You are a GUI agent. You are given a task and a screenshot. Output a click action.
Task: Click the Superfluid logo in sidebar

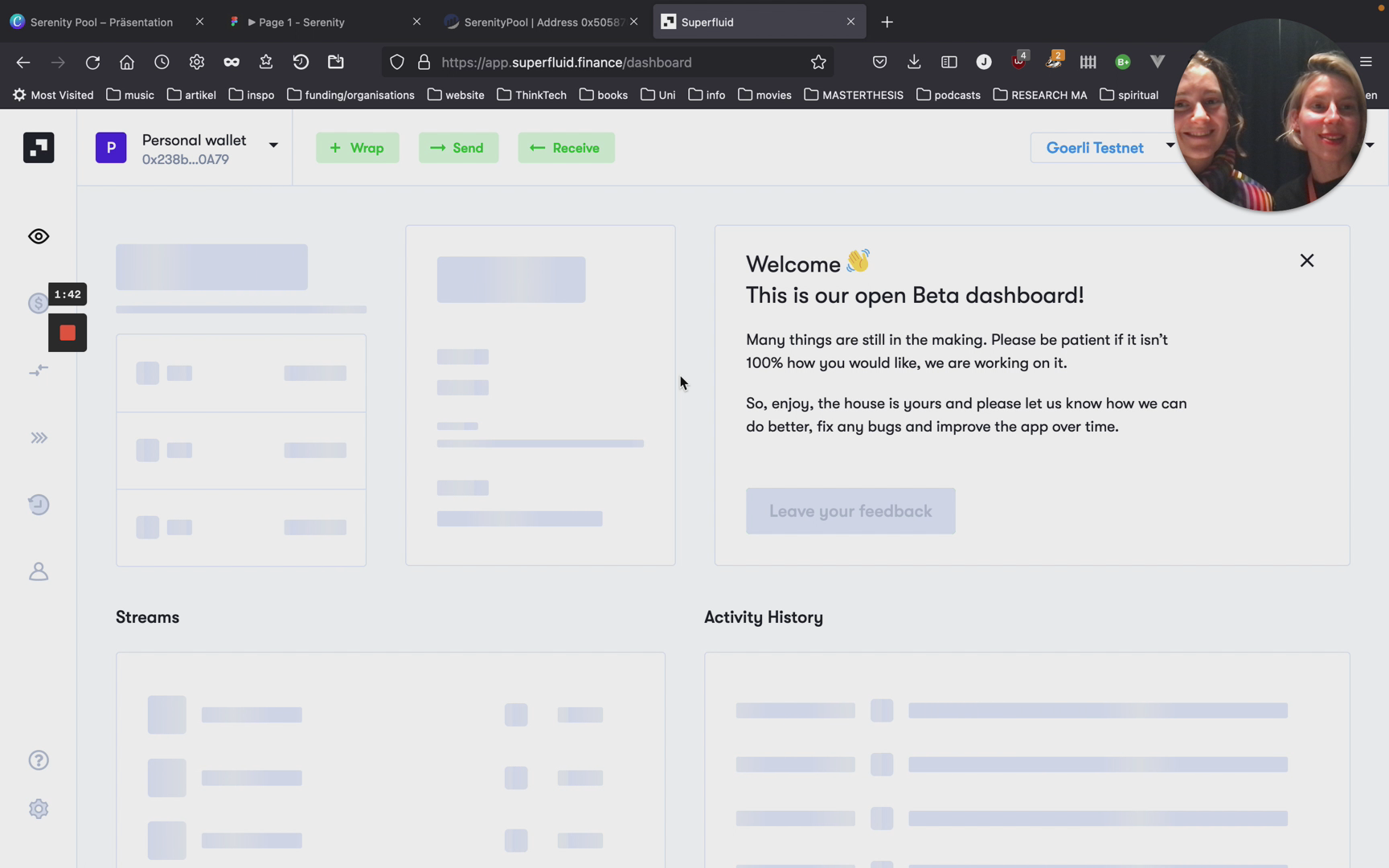(x=39, y=148)
